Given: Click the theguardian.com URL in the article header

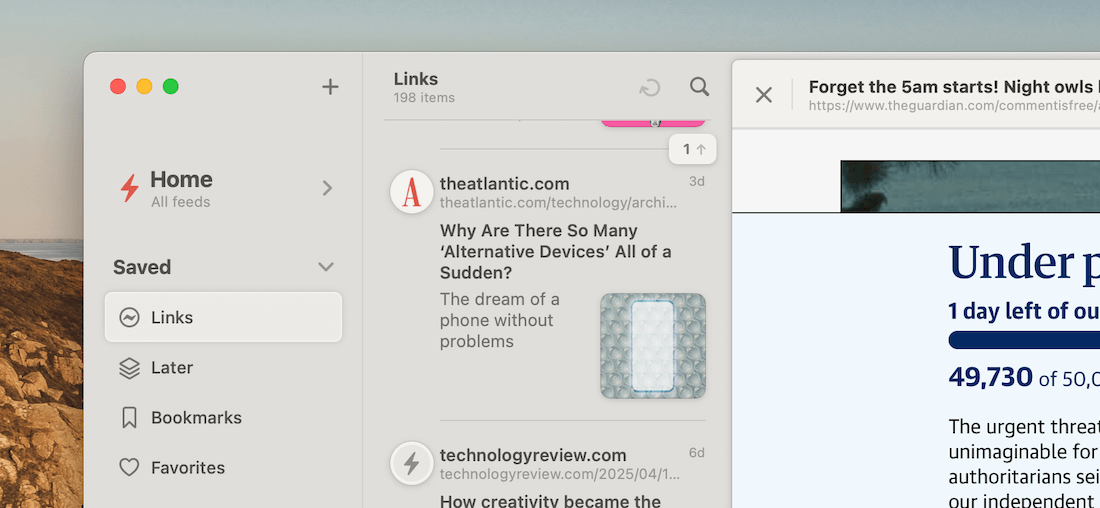Looking at the screenshot, I should click(950, 105).
